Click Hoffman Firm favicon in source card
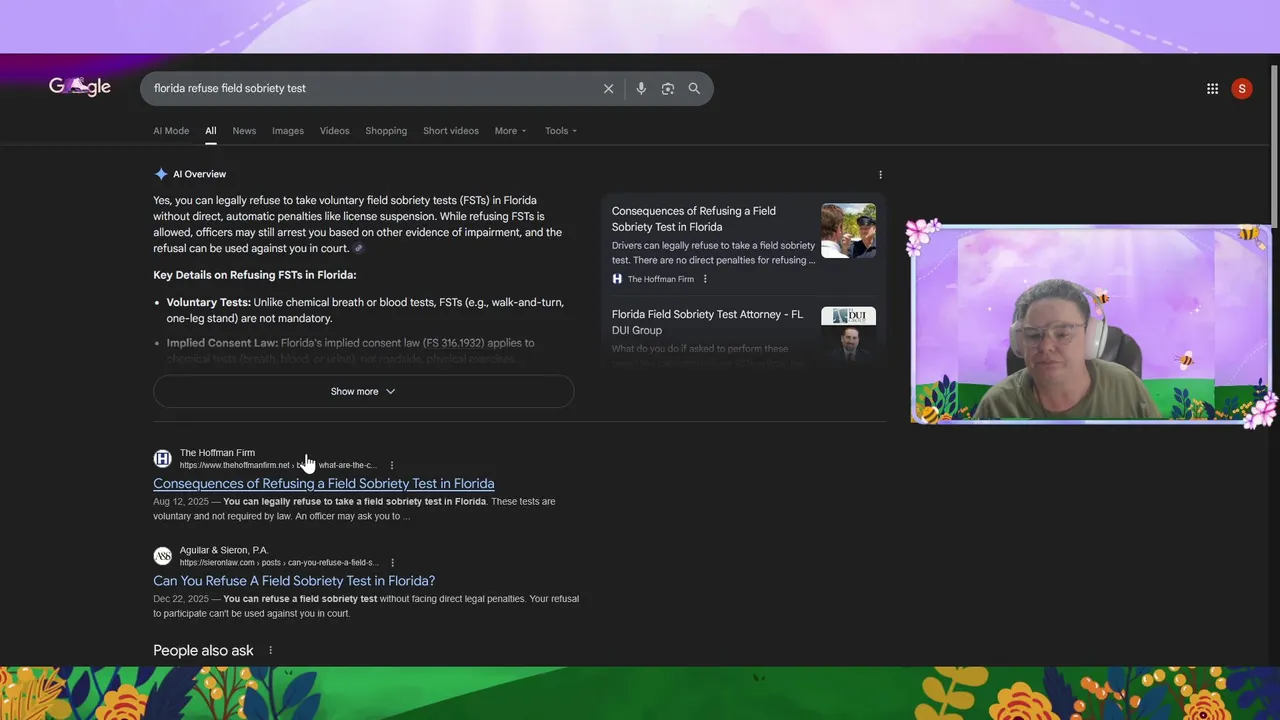Viewport: 1280px width, 720px height. (617, 279)
